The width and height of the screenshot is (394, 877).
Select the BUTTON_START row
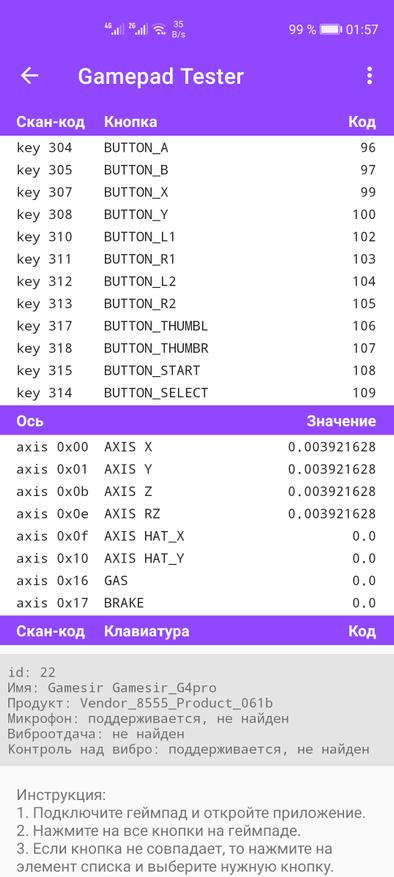[x=197, y=370]
